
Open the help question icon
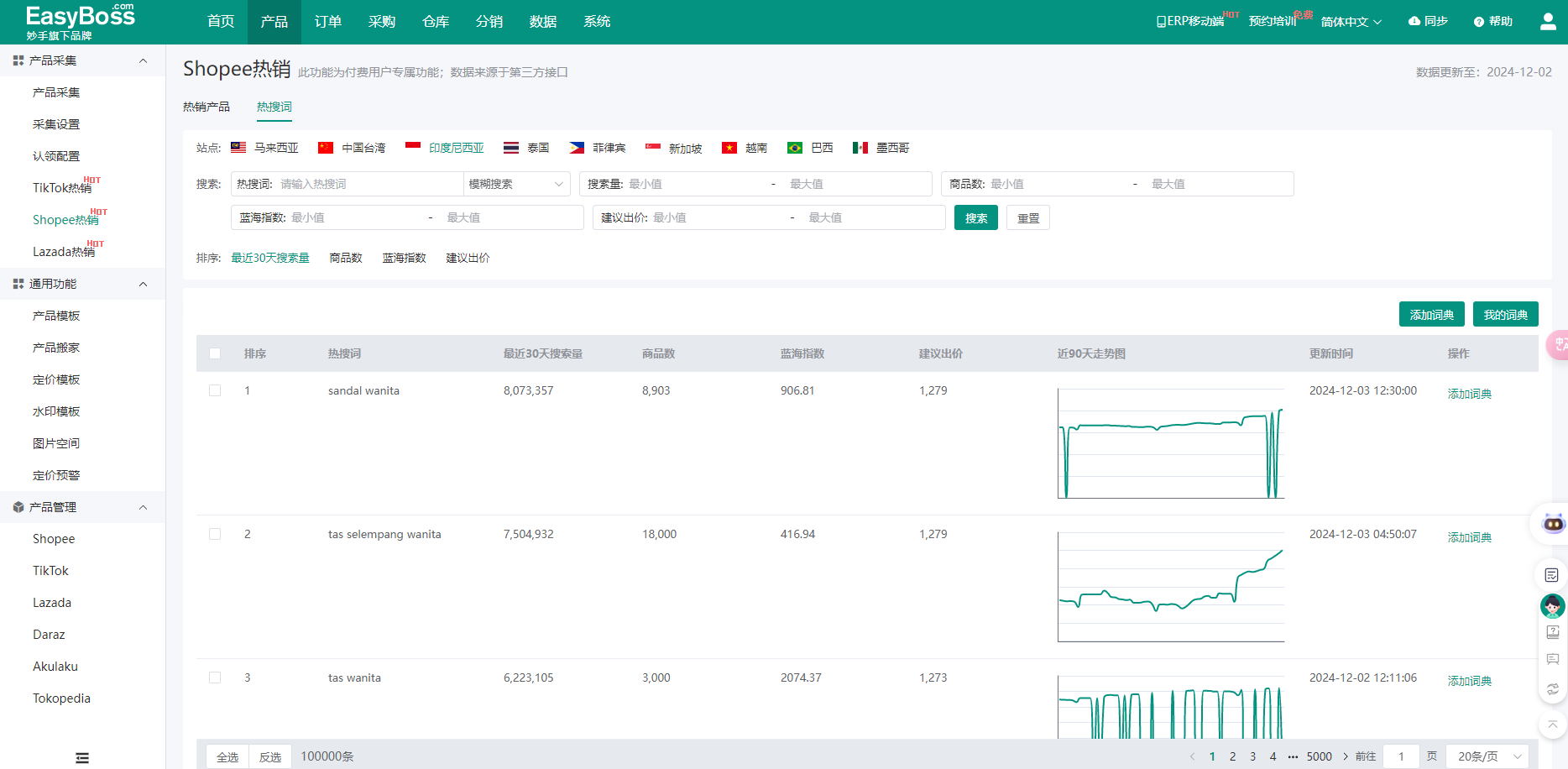pyautogui.click(x=1479, y=22)
